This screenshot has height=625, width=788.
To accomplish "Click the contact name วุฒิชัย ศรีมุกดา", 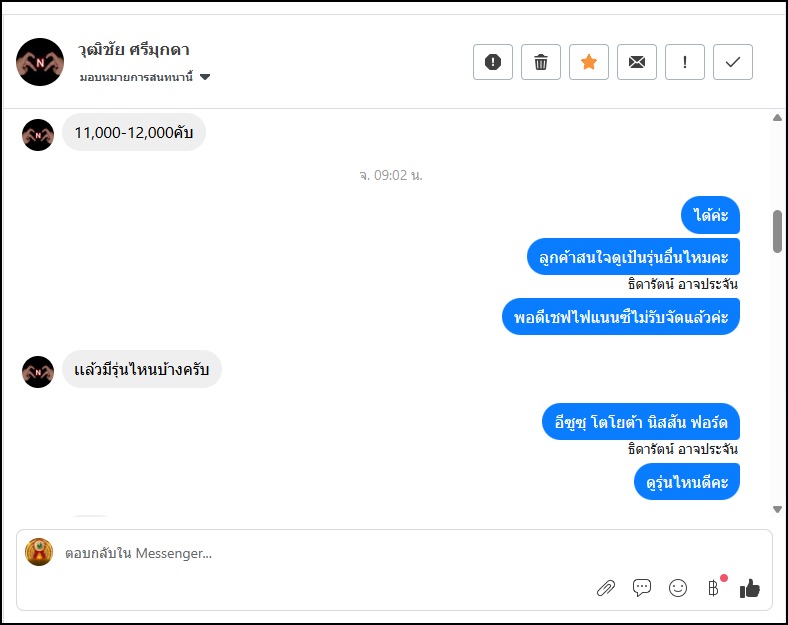I will (x=134, y=50).
